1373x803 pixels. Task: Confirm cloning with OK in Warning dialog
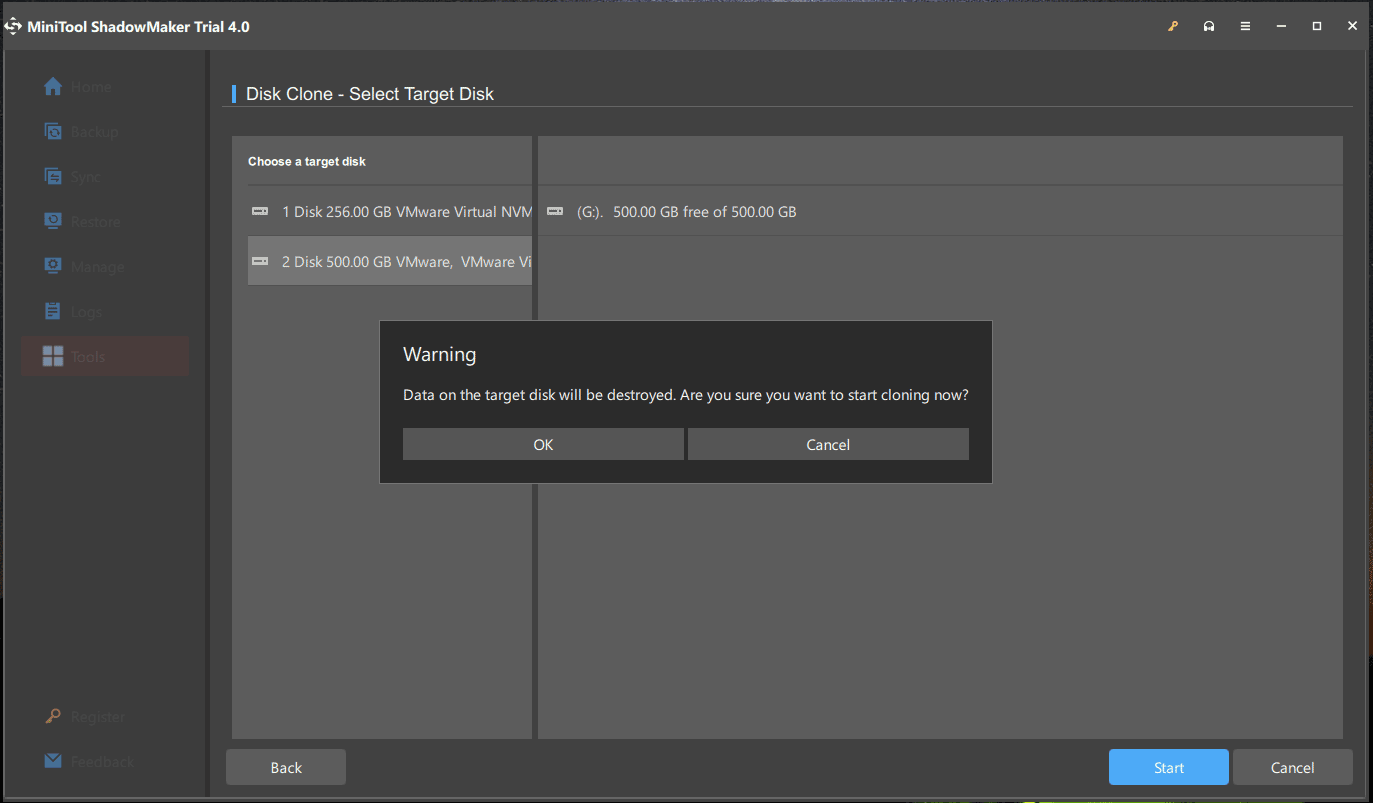pyautogui.click(x=543, y=445)
